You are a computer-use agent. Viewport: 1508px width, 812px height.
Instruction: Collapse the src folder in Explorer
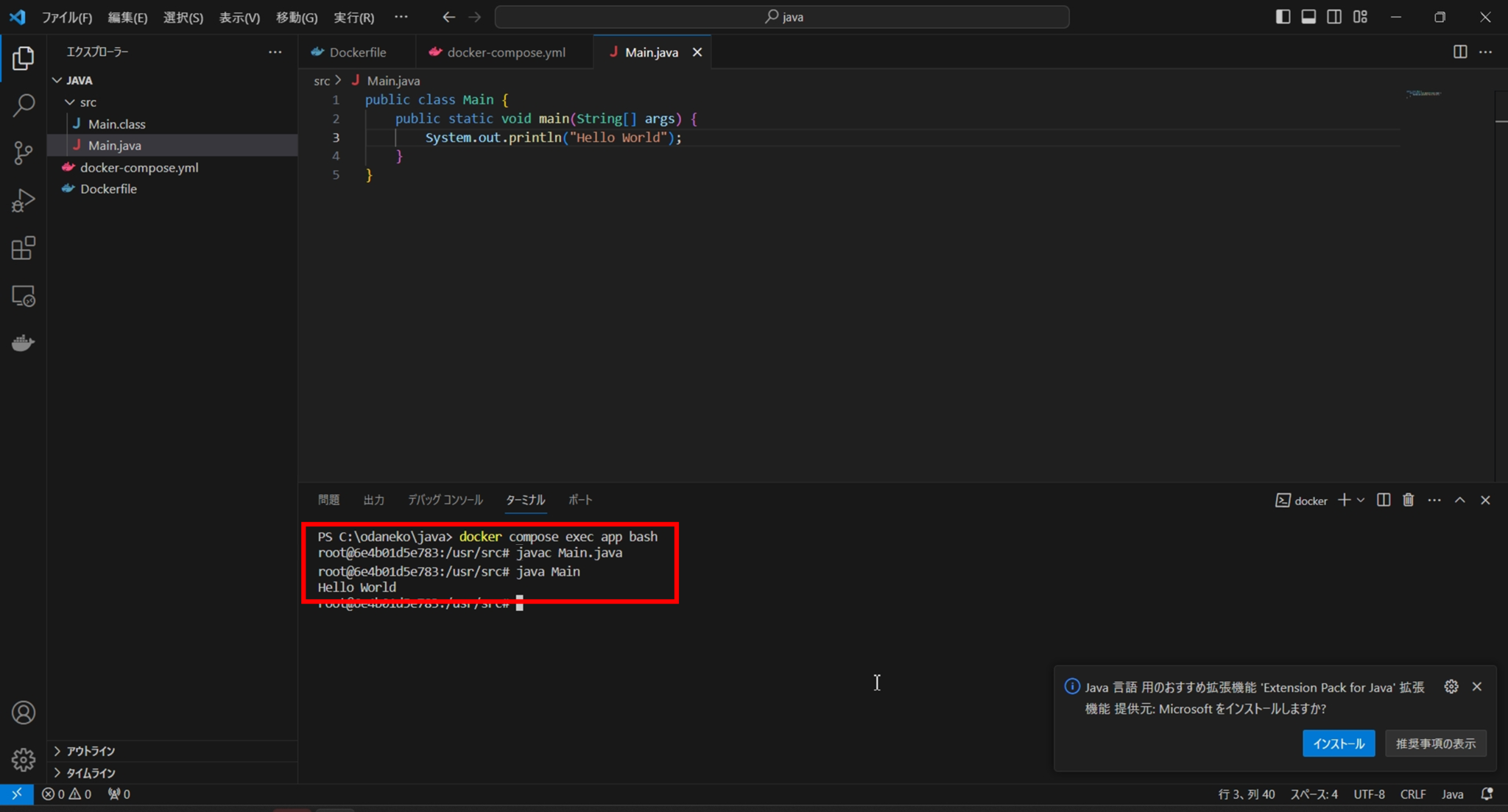[x=69, y=102]
